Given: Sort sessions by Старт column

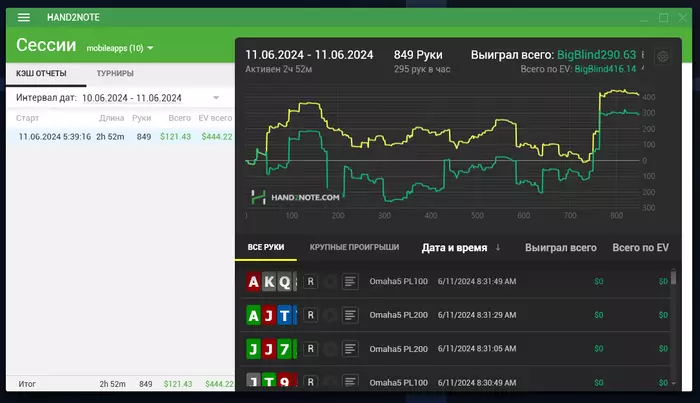Looking at the screenshot, I should (x=27, y=118).
